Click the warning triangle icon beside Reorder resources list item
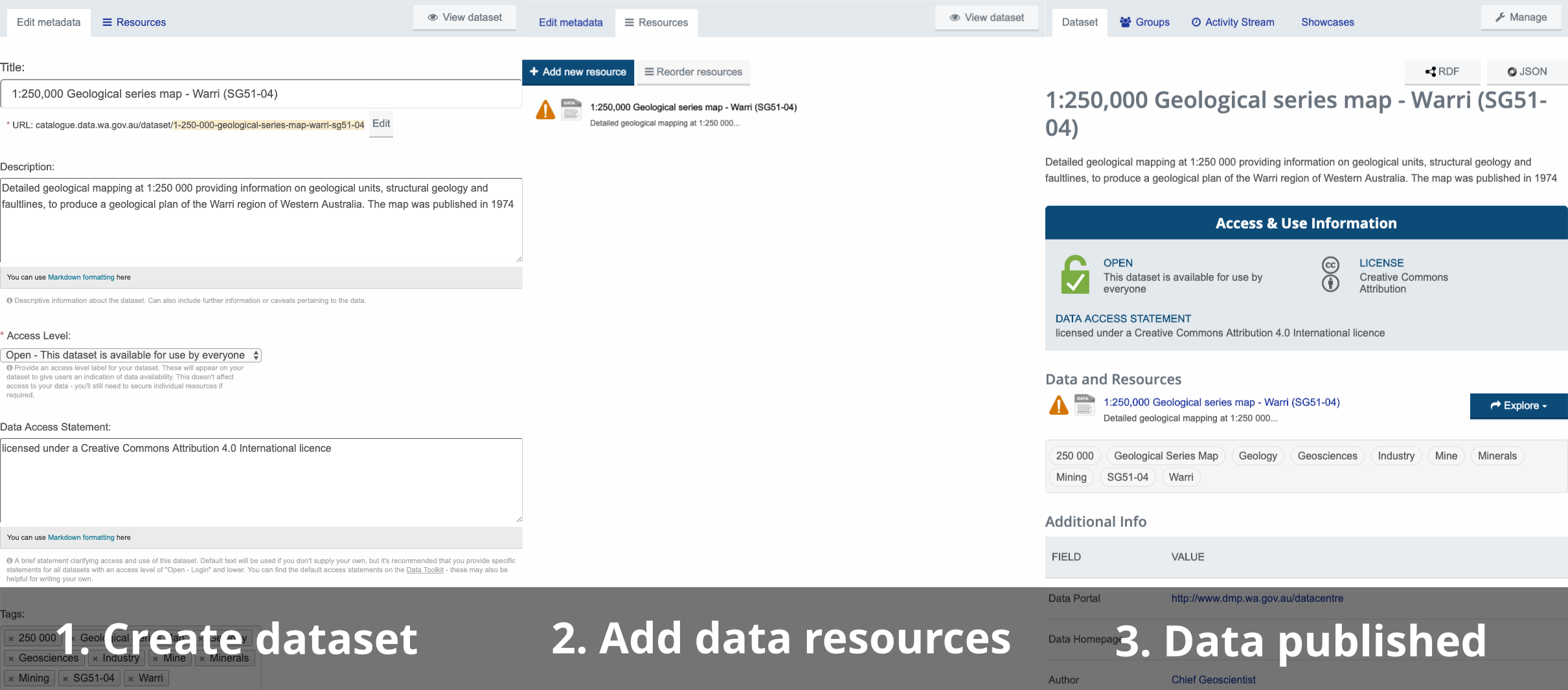Image resolution: width=1568 pixels, height=690 pixels. tap(545, 109)
